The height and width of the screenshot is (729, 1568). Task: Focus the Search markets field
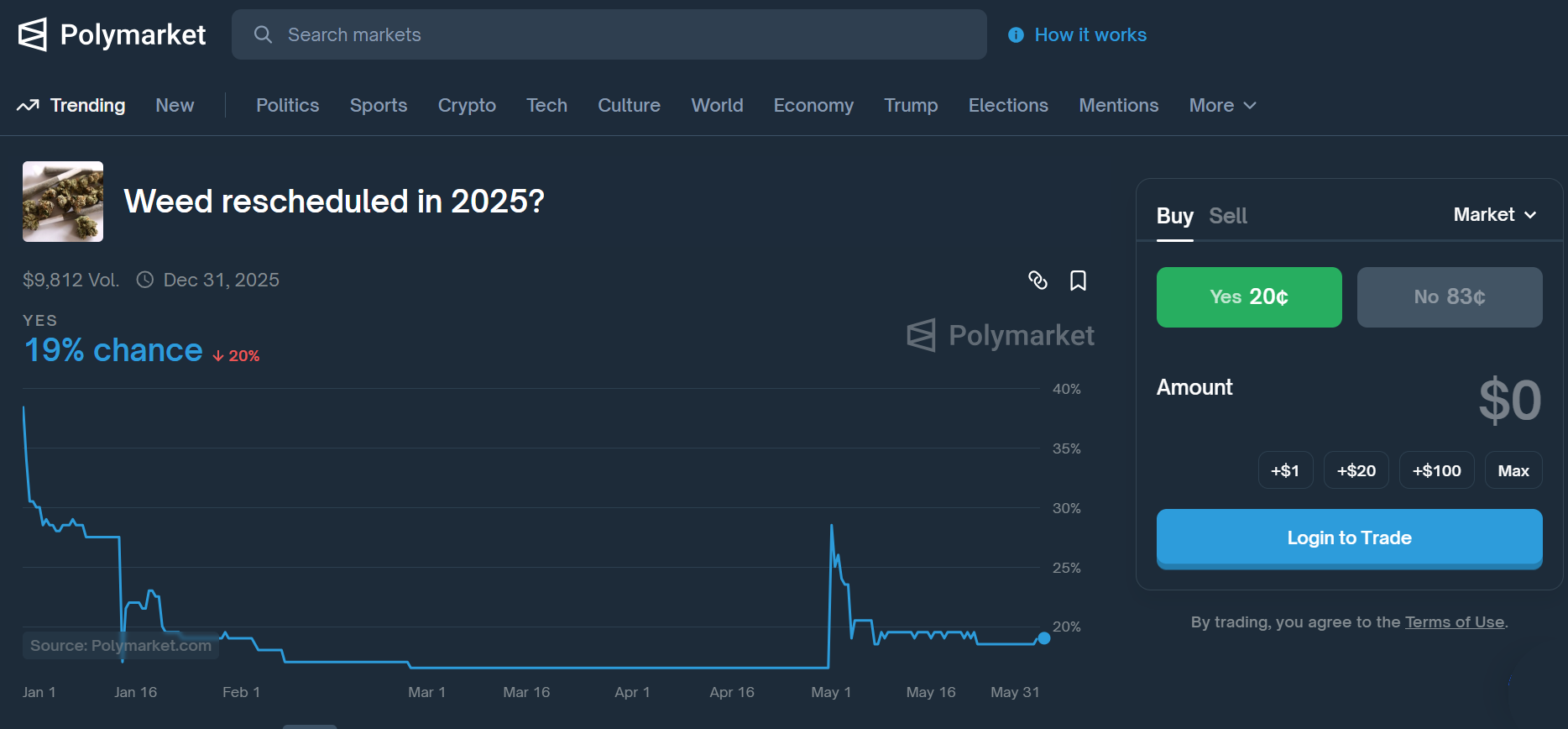609,34
